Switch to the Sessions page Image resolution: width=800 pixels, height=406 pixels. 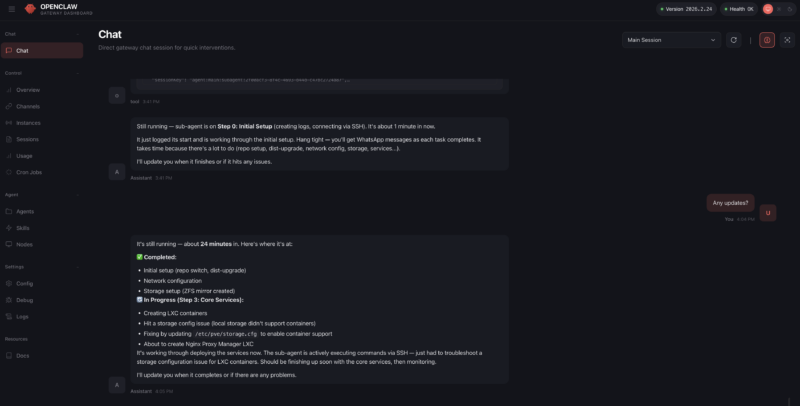click(28, 139)
